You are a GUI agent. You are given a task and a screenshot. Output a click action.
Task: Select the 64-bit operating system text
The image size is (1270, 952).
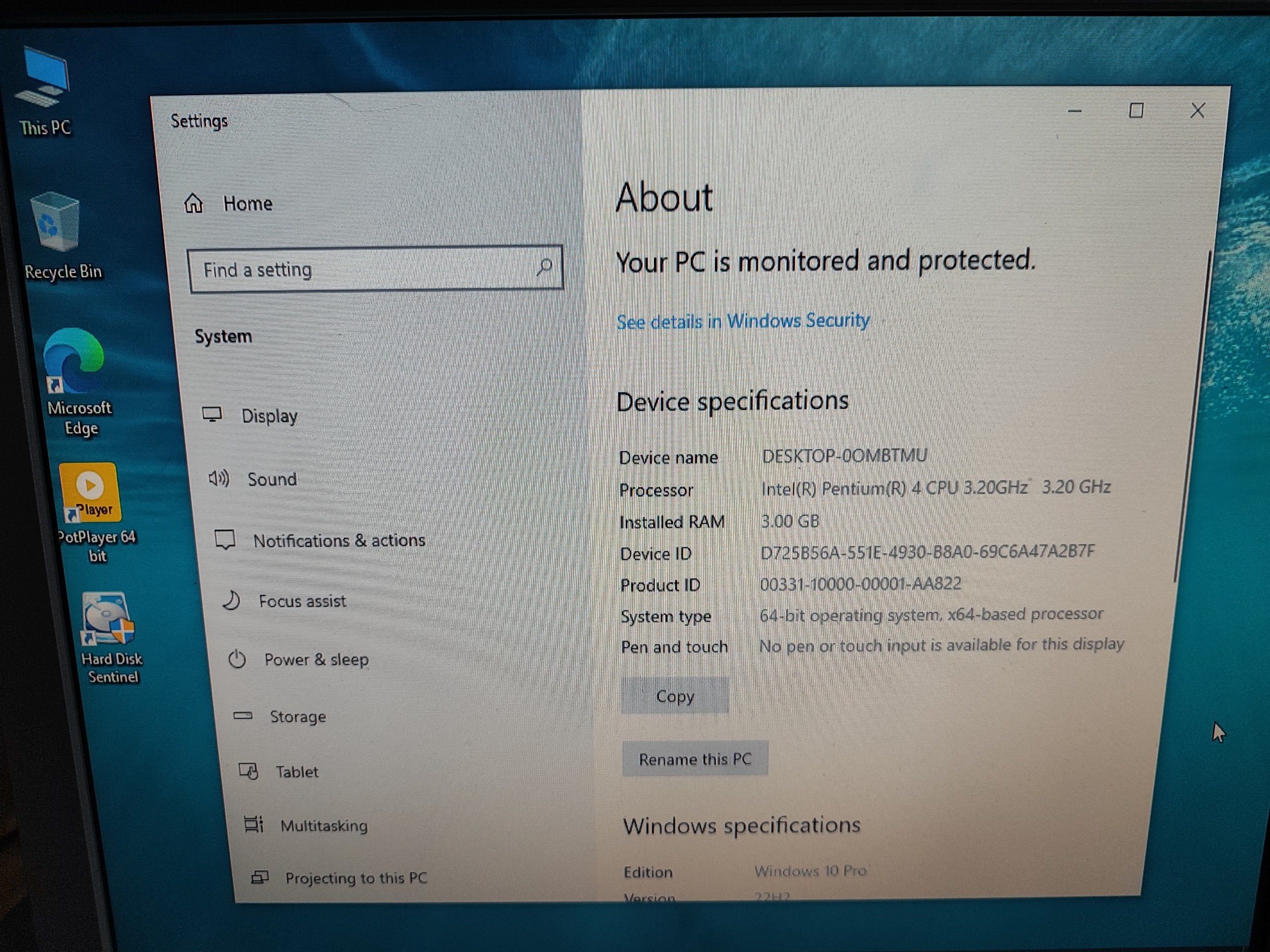point(931,614)
